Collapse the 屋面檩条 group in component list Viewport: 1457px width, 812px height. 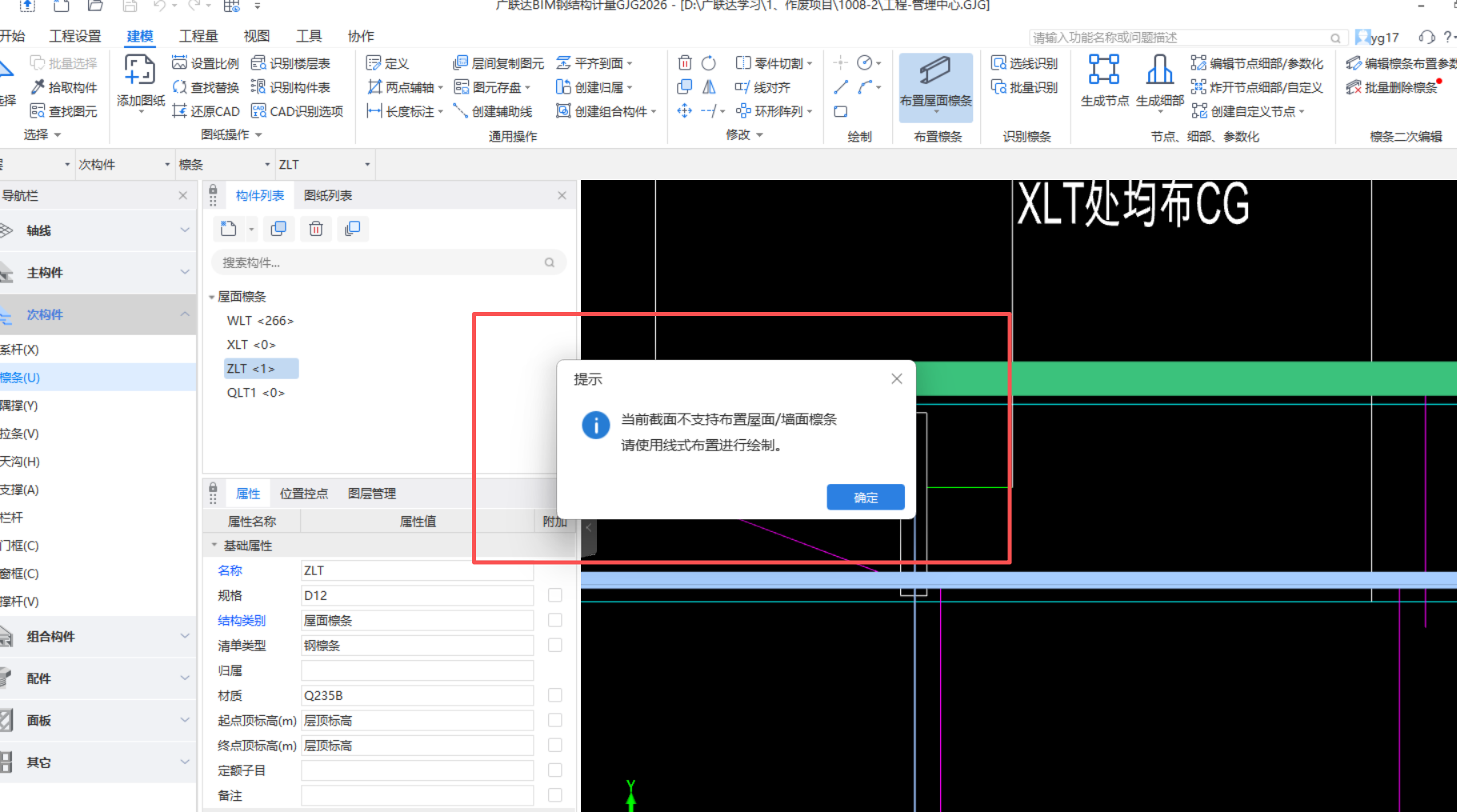[212, 296]
